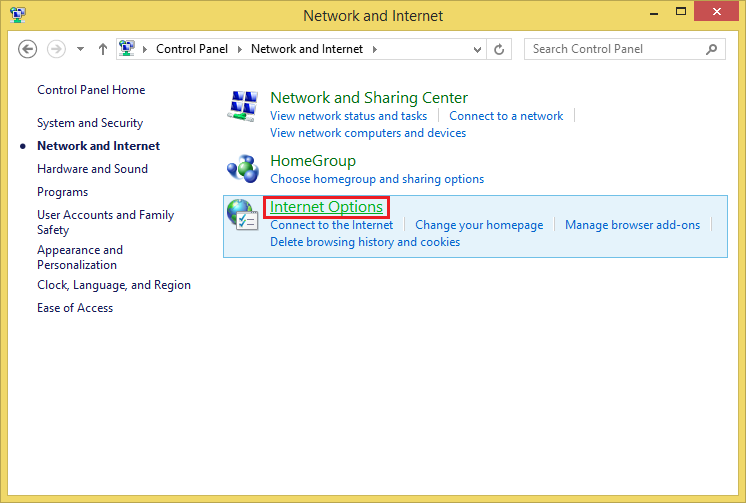
Task: Select the Network and Internet breadcrumb
Action: coord(307,49)
